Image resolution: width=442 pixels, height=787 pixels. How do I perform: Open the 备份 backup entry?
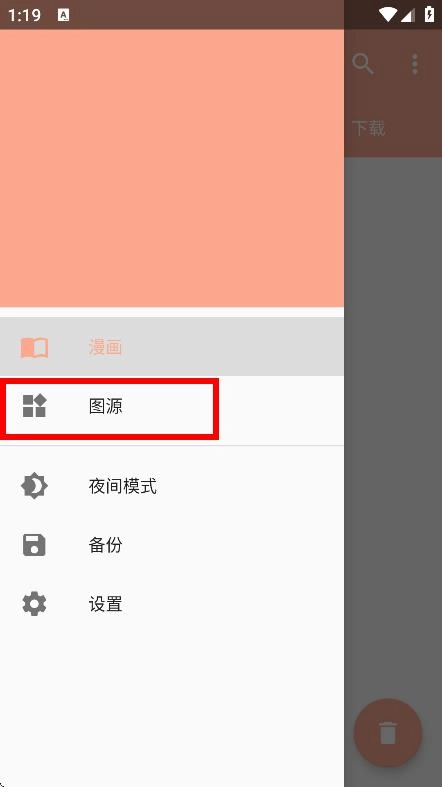(172, 545)
